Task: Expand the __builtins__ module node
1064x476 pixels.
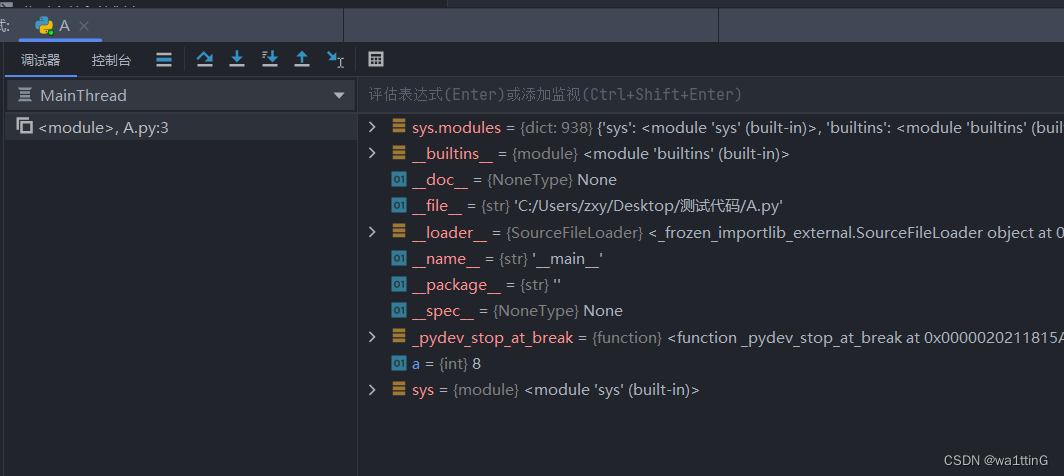Action: pyautogui.click(x=372, y=153)
